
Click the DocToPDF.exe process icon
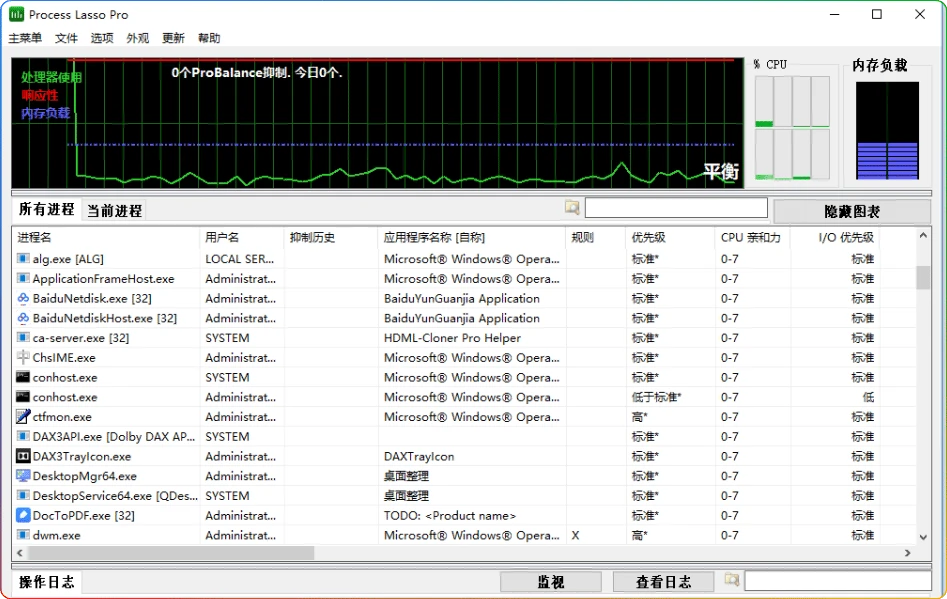[21, 515]
